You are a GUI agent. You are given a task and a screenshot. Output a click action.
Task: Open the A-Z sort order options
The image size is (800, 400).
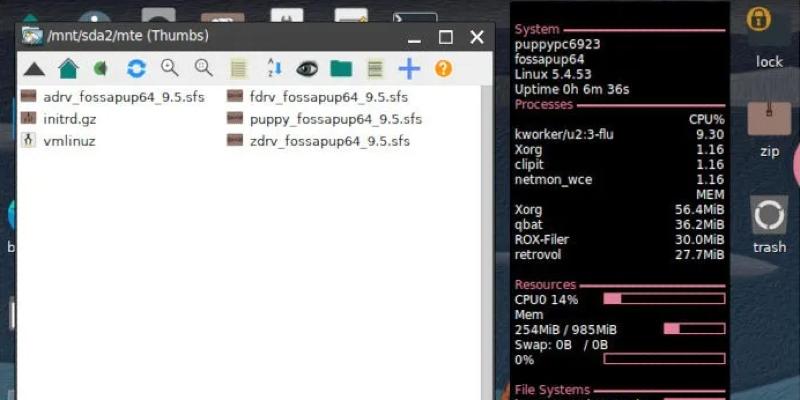click(272, 69)
